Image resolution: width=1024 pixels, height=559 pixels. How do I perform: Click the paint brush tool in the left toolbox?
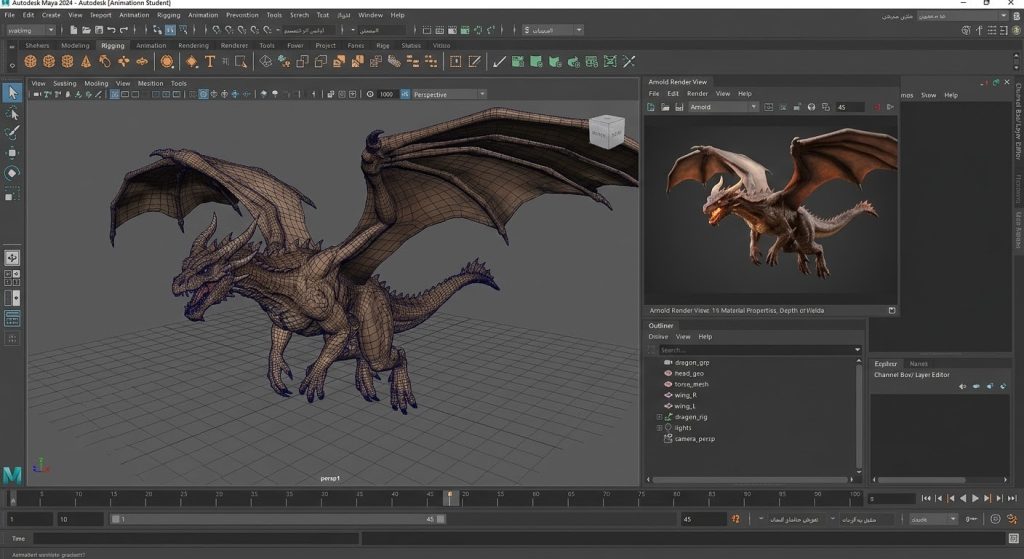12,133
